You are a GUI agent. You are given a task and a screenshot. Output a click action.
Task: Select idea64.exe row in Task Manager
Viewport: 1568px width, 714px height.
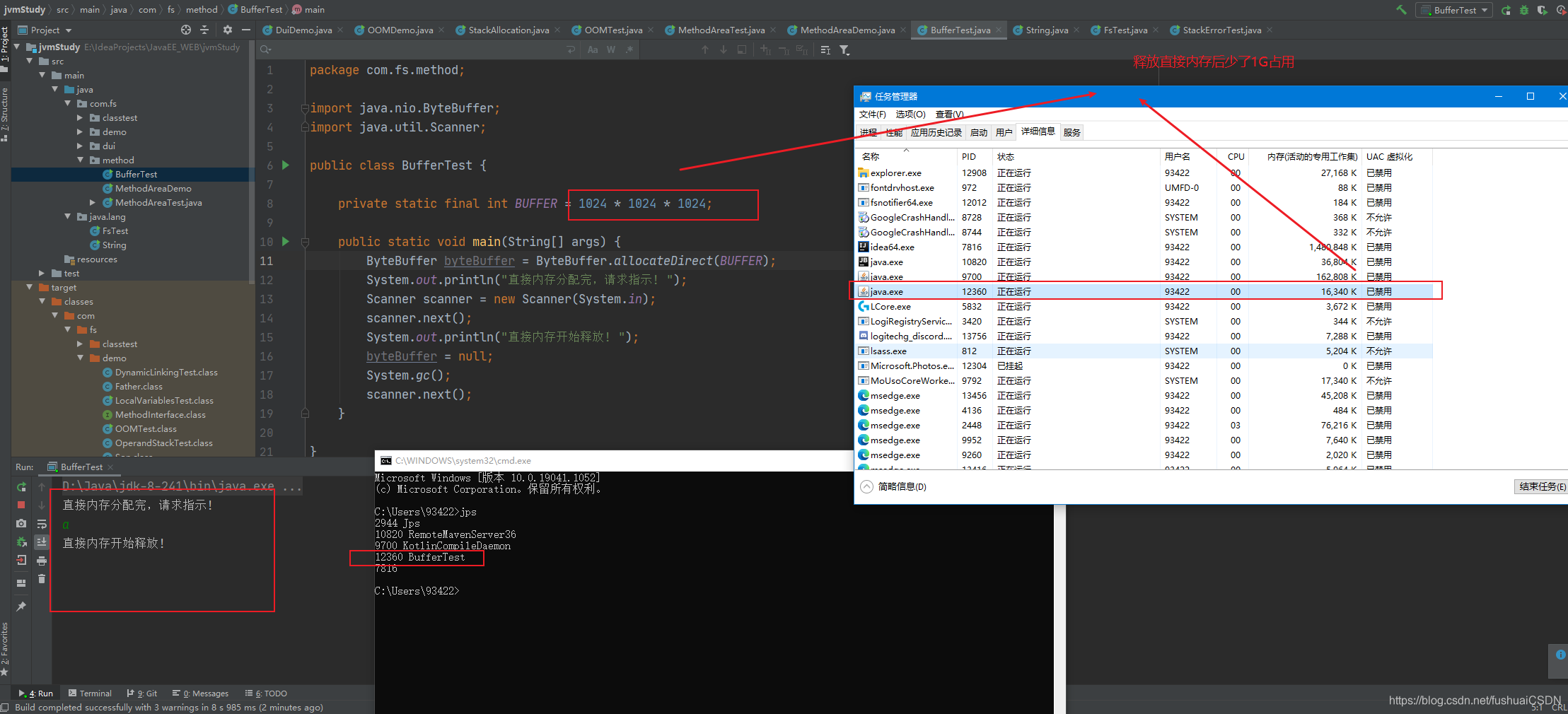(x=1144, y=247)
